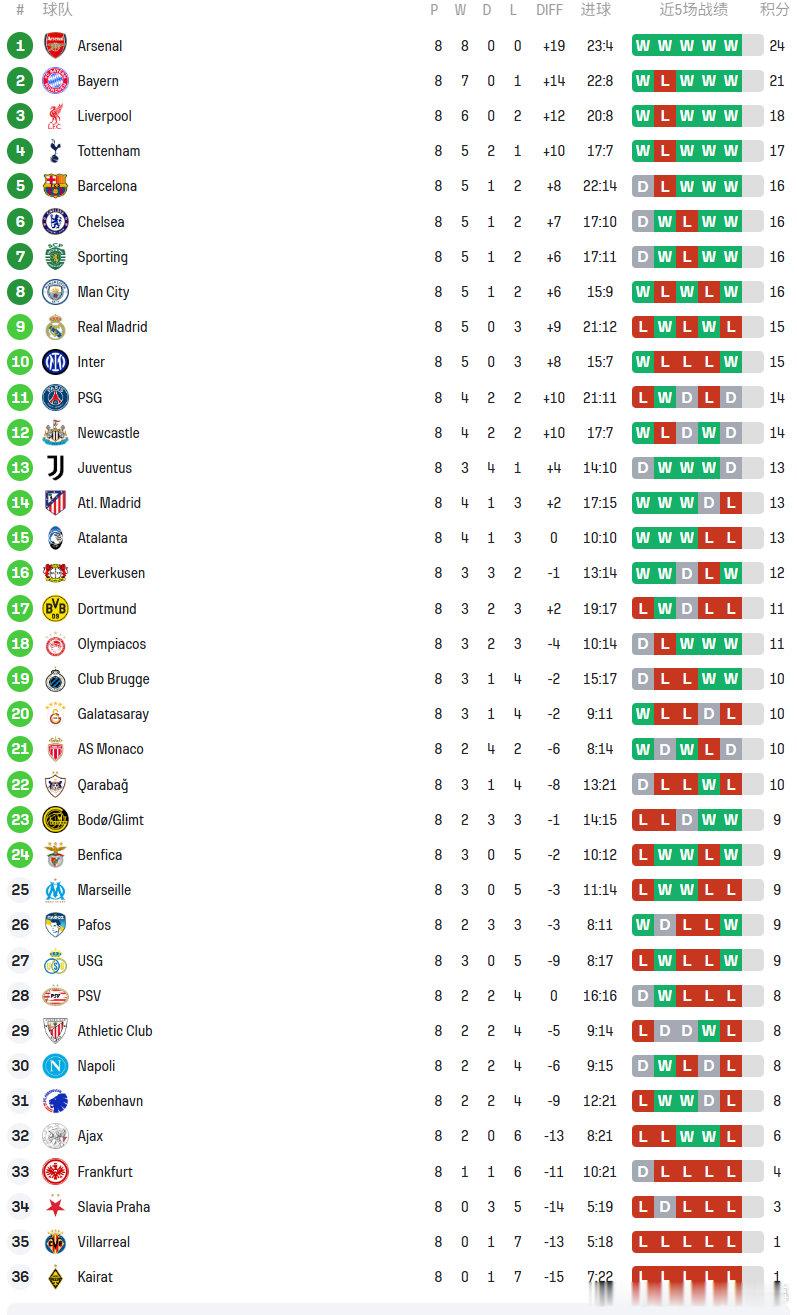The image size is (797, 1315).
Task: Sort table by 积分 points column
Action: [x=774, y=10]
